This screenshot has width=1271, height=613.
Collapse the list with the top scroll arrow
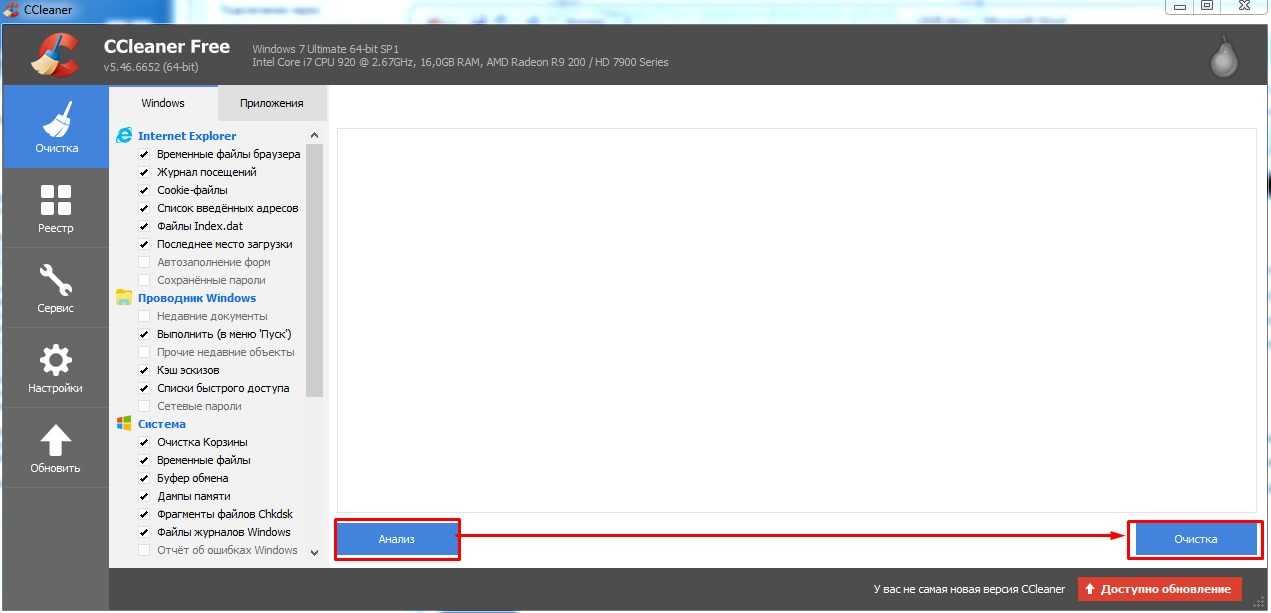[x=314, y=136]
